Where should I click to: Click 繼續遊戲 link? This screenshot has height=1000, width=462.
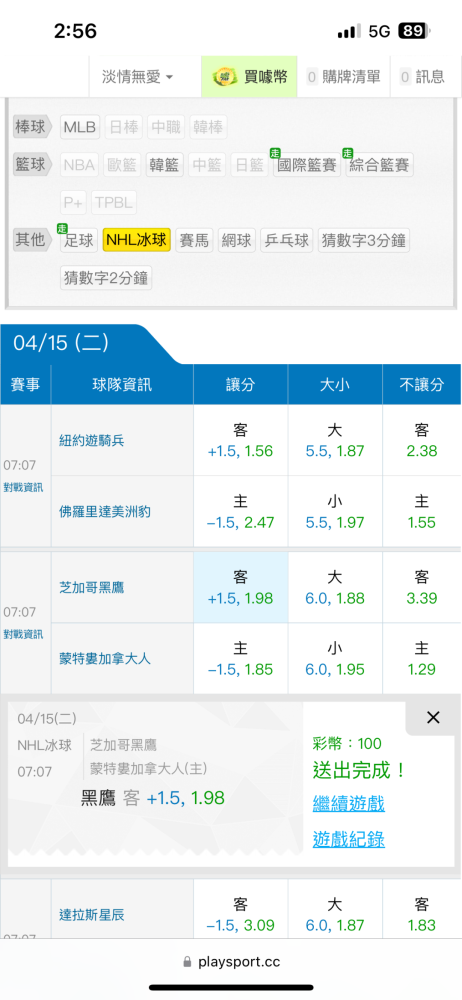point(348,803)
